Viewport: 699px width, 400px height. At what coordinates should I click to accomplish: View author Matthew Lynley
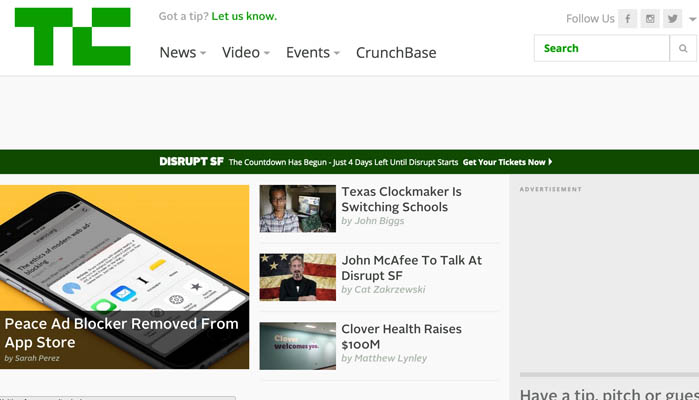[391, 358]
